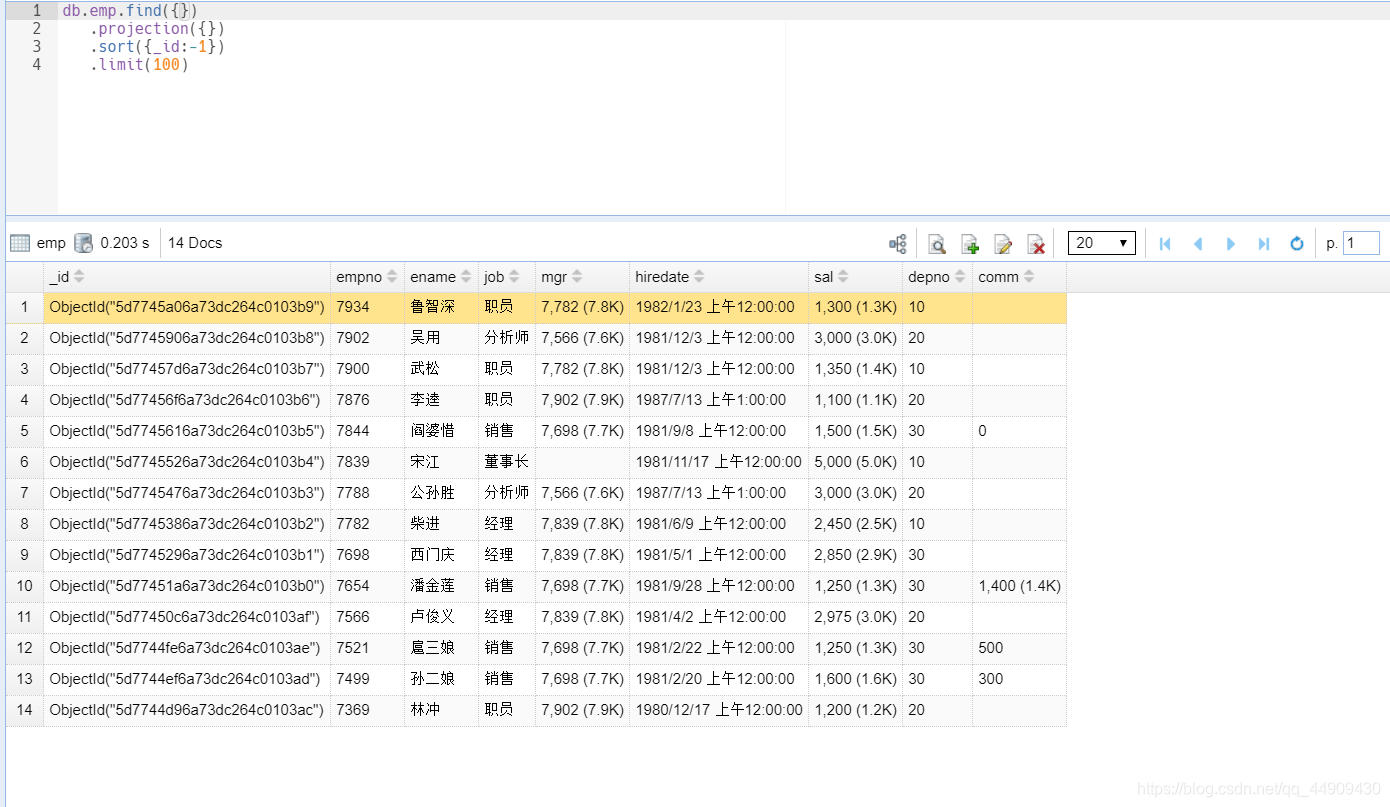Click hiredate cell 1980/12/17
The width and height of the screenshot is (1390, 807).
tap(719, 710)
